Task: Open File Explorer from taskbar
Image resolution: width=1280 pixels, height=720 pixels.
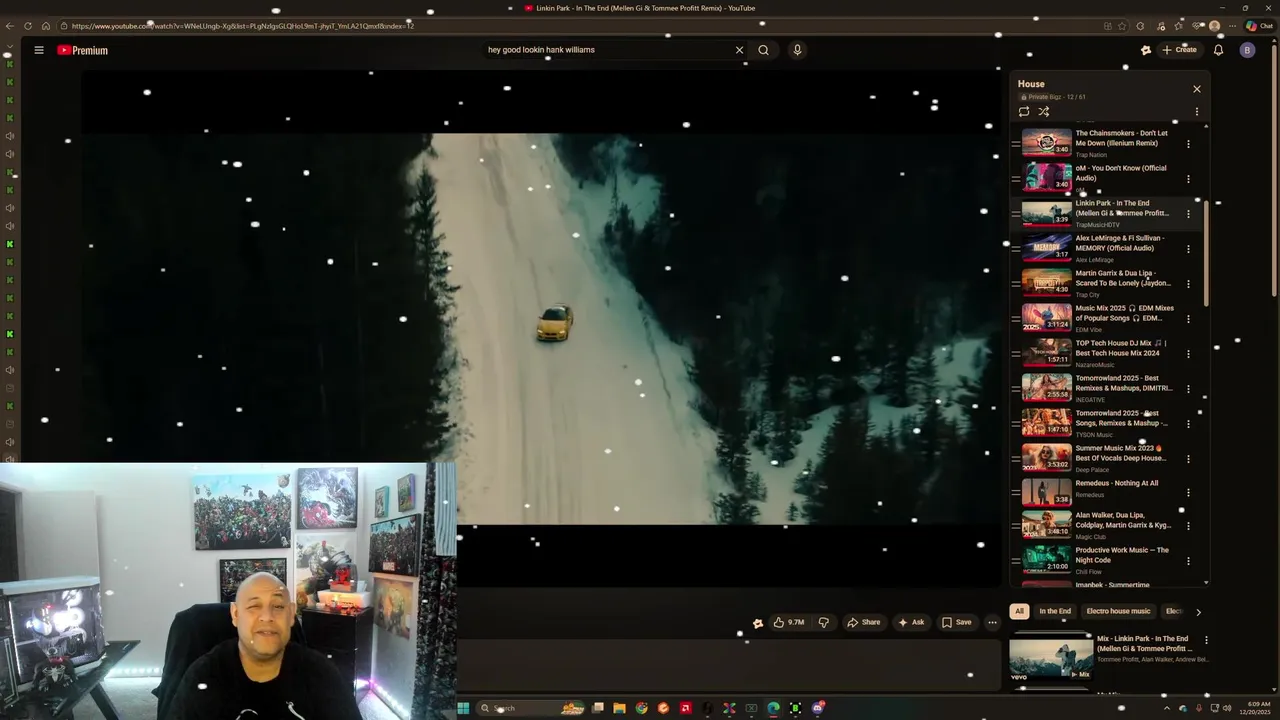Action: (x=620, y=708)
